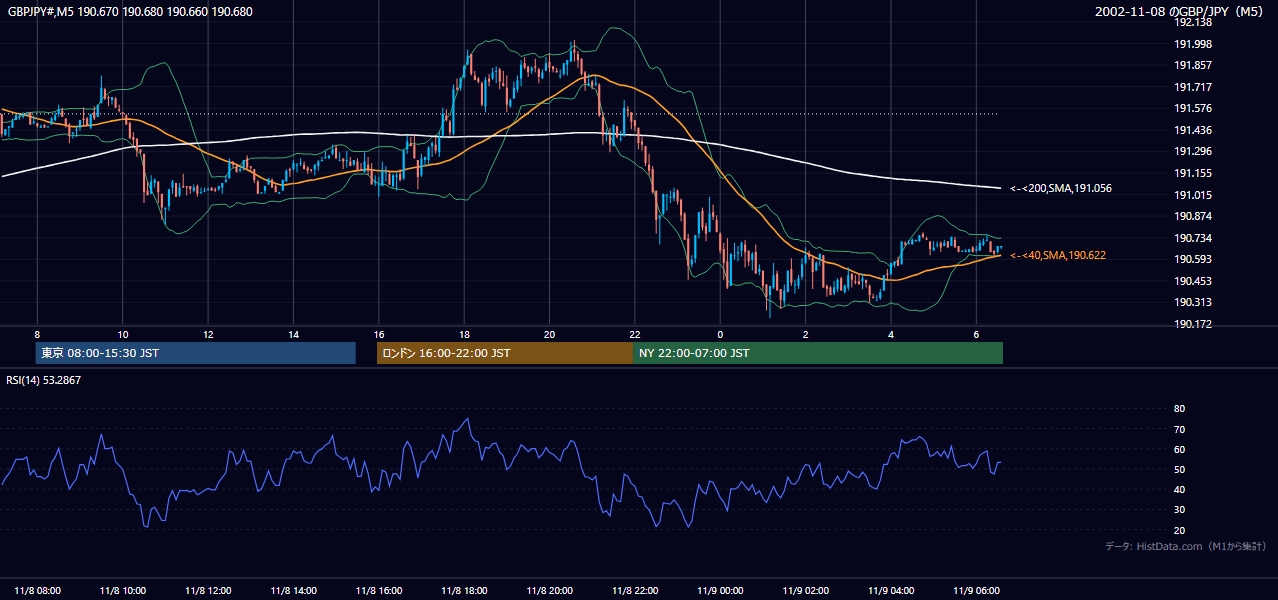Click the RSI axis level 50
The width and height of the screenshot is (1278, 600).
point(1179,469)
